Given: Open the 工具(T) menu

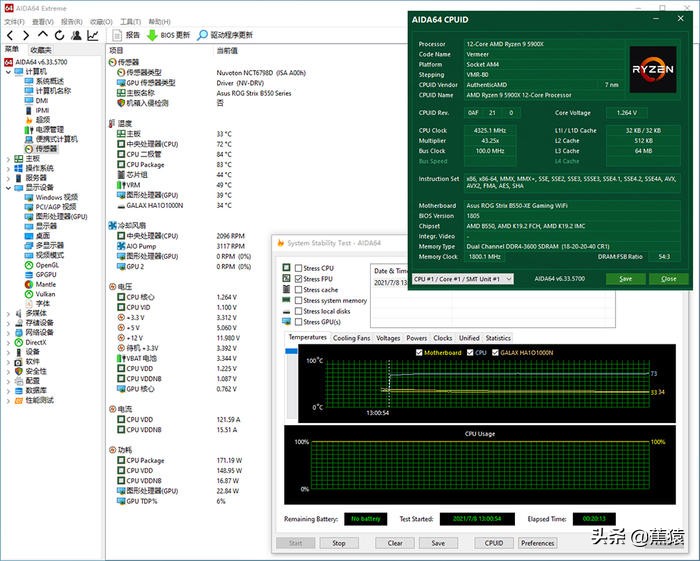Looking at the screenshot, I should coord(130,20).
